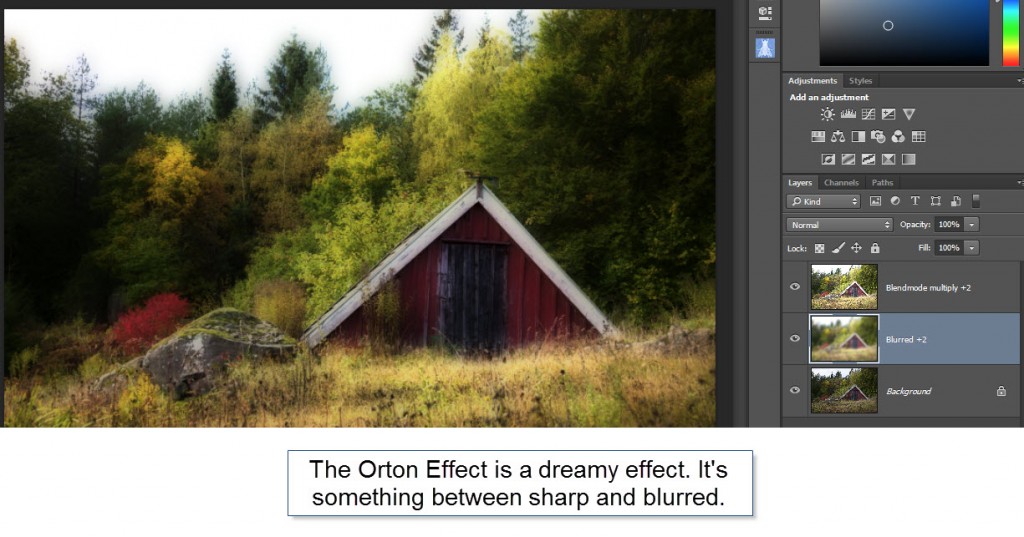Image resolution: width=1024 pixels, height=537 pixels.
Task: Open the Normal blend mode dropdown
Action: tap(839, 225)
